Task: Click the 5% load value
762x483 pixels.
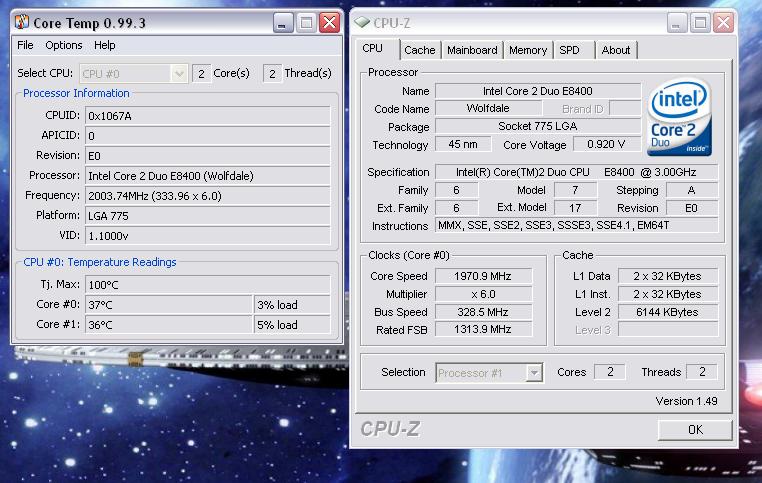Action: [292, 324]
